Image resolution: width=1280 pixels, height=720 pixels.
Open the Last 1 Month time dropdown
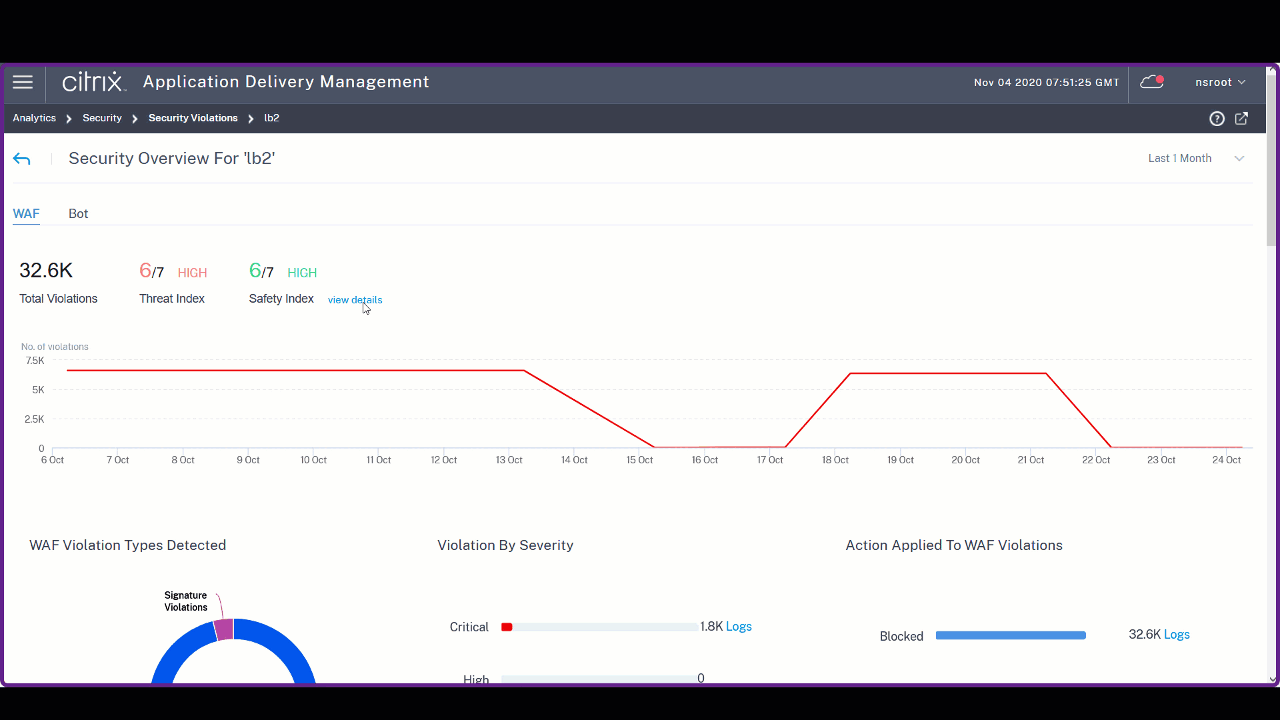pos(1196,158)
